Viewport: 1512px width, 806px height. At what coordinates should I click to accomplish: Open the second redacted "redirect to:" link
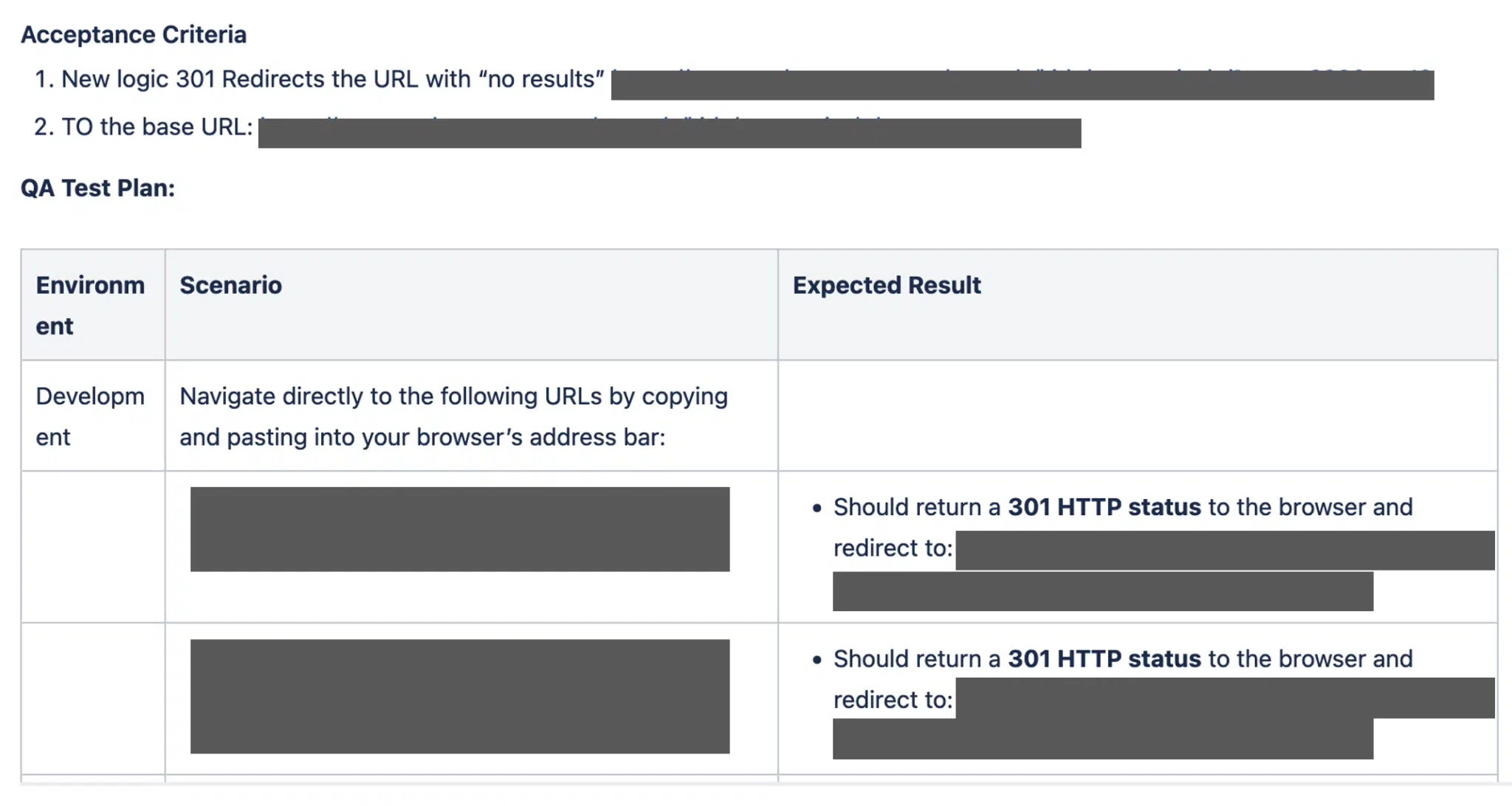[x=1224, y=698]
